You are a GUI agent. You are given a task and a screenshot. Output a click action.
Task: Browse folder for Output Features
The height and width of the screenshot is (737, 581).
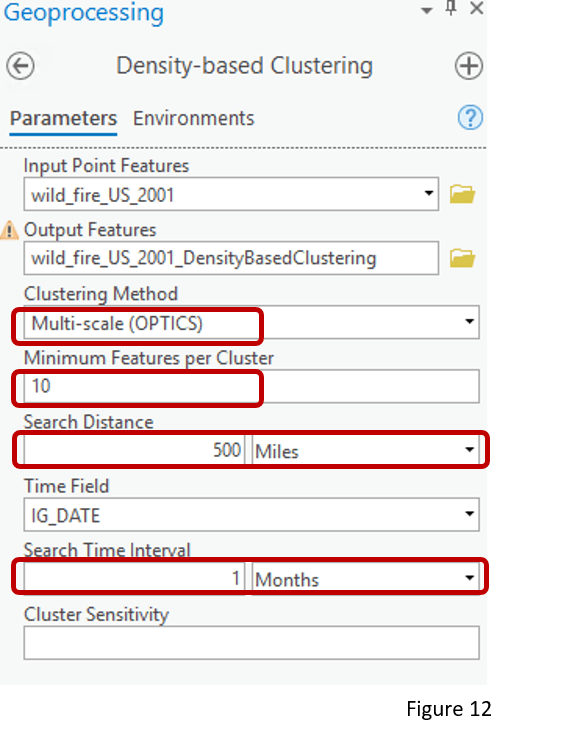(x=462, y=258)
